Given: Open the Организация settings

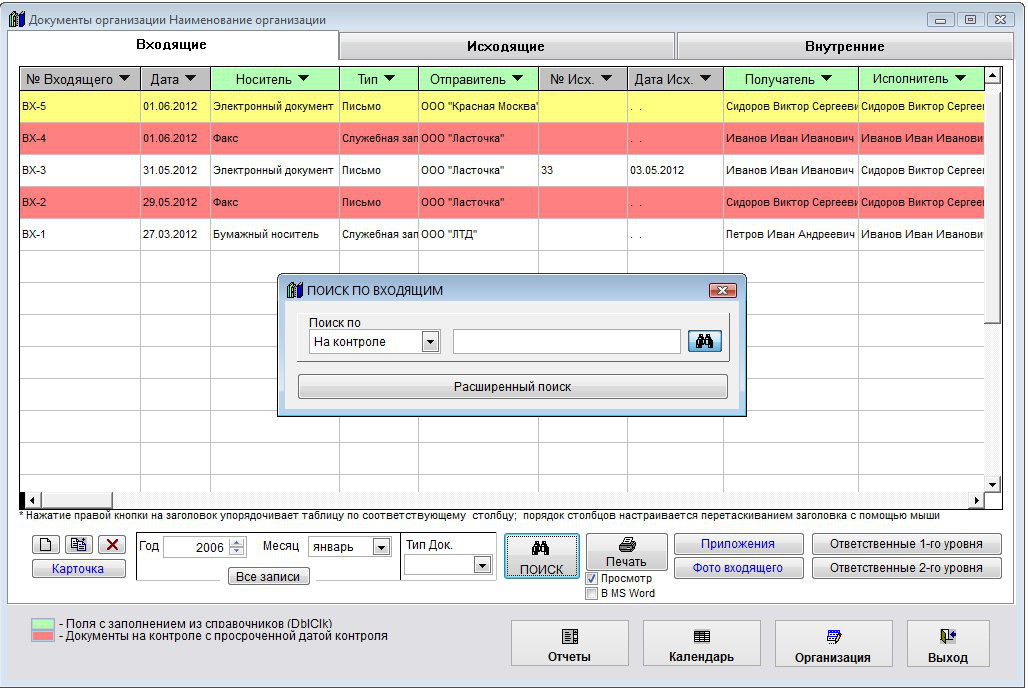Looking at the screenshot, I should click(x=832, y=644).
